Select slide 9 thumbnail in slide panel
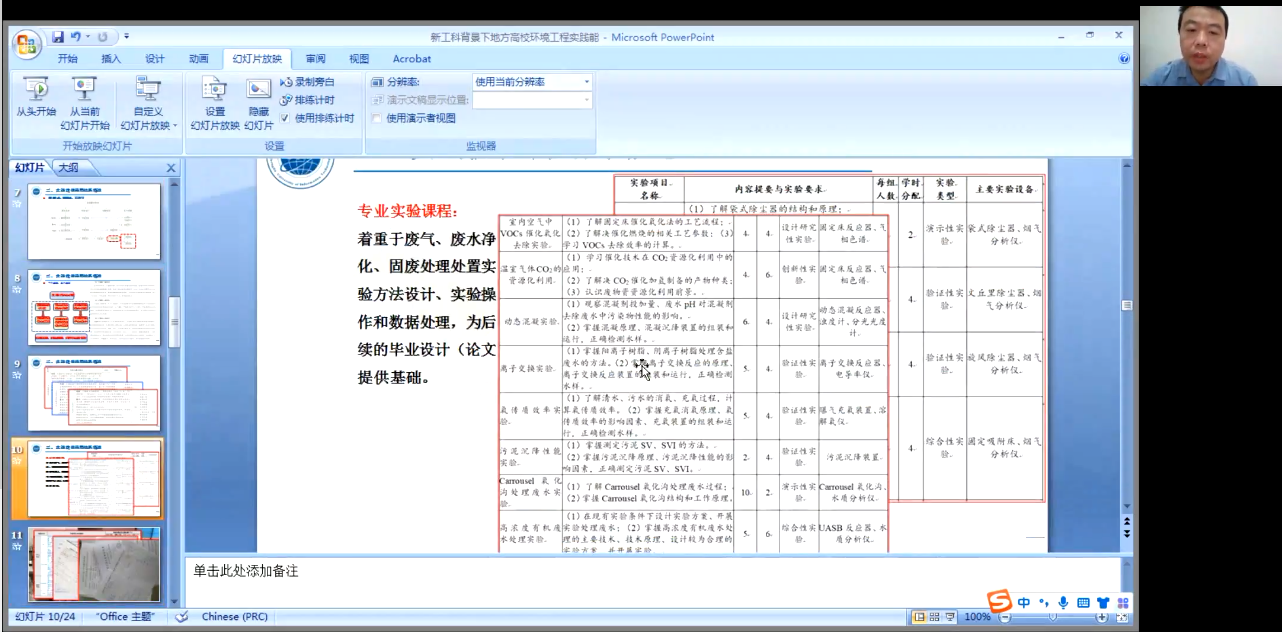The width and height of the screenshot is (1282, 632). [x=94, y=392]
